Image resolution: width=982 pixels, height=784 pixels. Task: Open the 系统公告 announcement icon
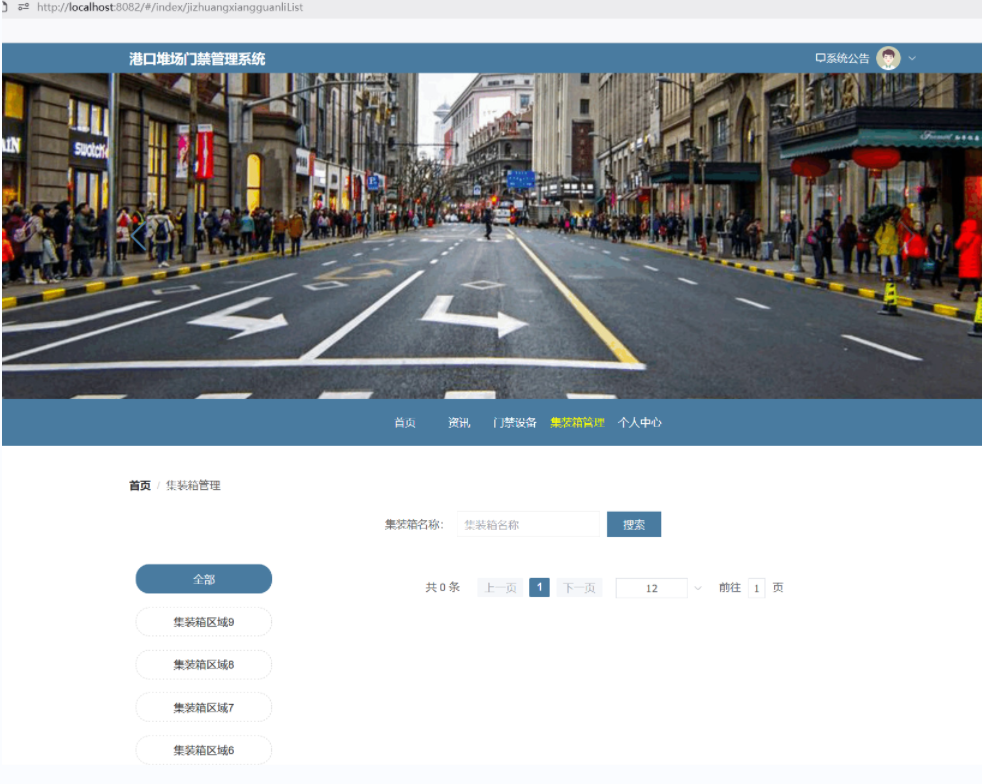[821, 58]
